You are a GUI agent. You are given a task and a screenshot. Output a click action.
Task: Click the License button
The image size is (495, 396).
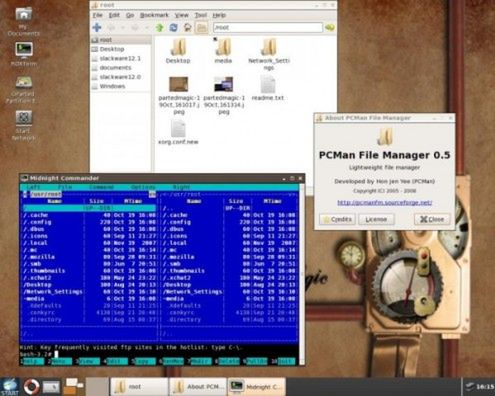click(x=376, y=219)
